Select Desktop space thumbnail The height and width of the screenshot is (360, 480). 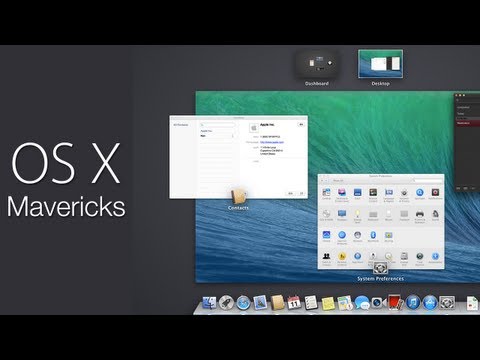click(380, 64)
